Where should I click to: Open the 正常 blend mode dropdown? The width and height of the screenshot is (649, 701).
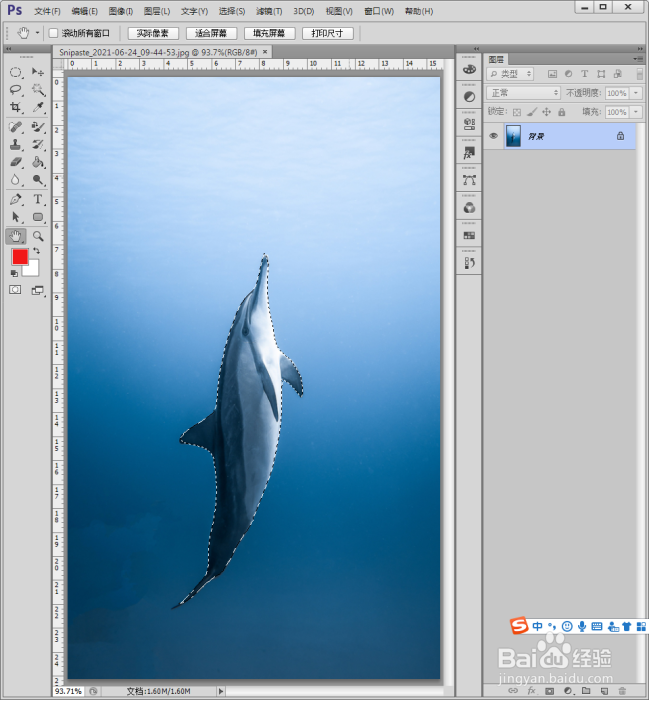click(x=523, y=93)
